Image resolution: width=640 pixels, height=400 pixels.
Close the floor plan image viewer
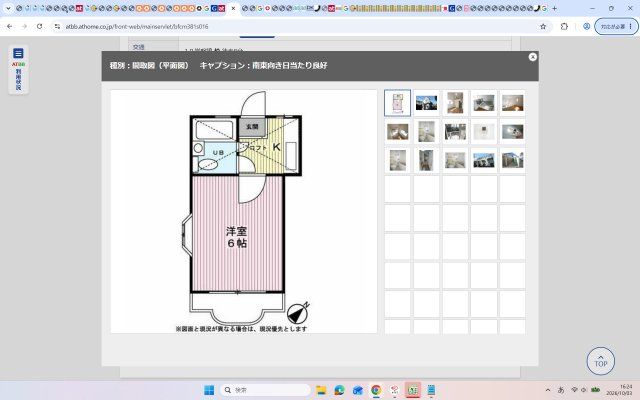tap(532, 57)
